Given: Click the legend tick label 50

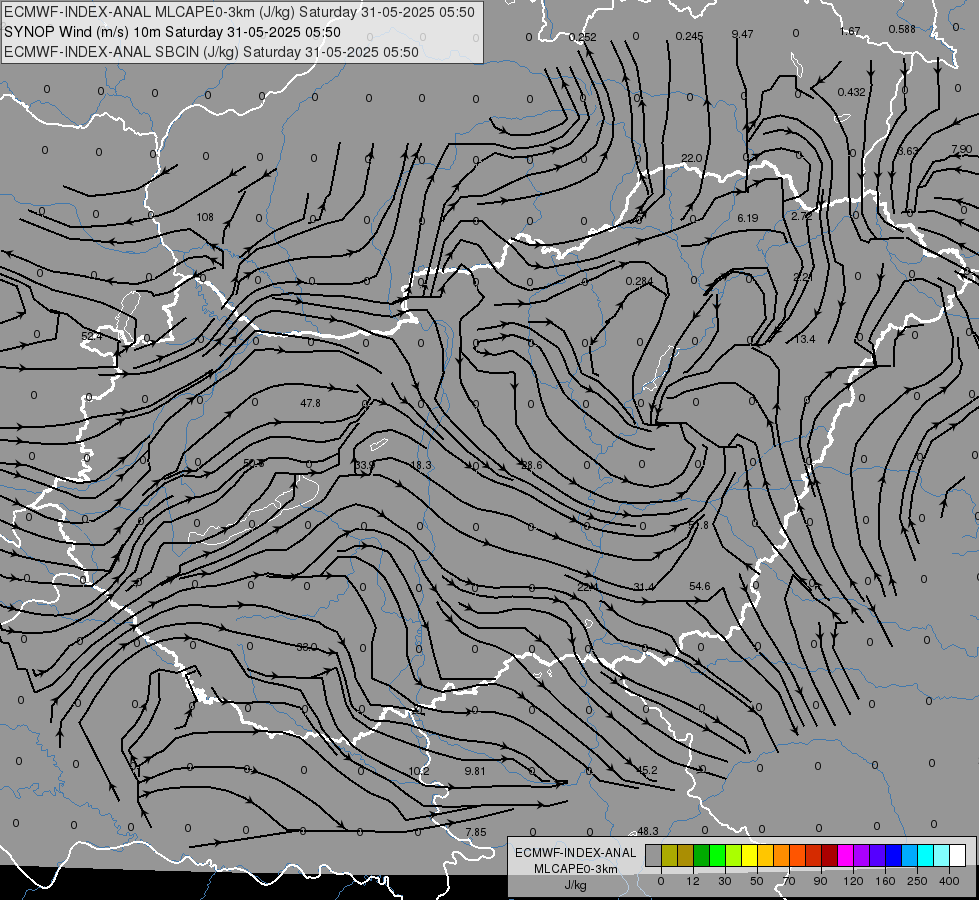Looking at the screenshot, I should coord(757,881).
